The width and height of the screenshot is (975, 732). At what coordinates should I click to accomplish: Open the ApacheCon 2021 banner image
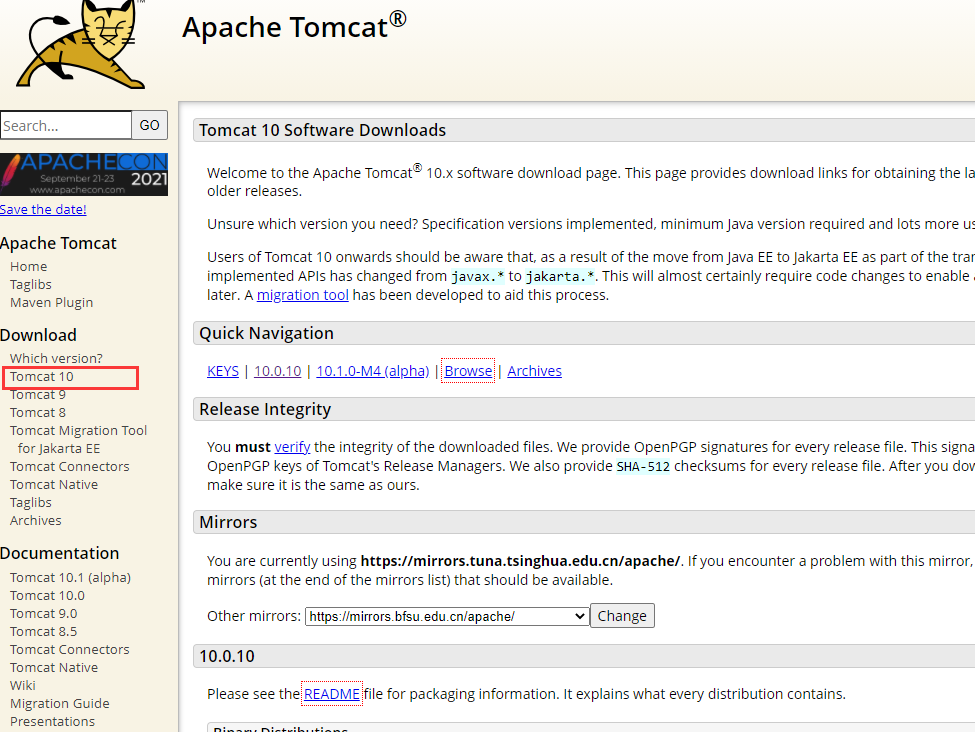coord(84,175)
